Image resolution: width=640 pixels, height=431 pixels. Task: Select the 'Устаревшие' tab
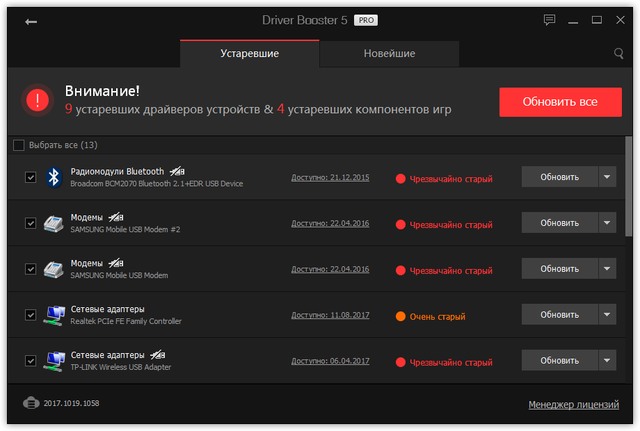pyautogui.click(x=249, y=54)
